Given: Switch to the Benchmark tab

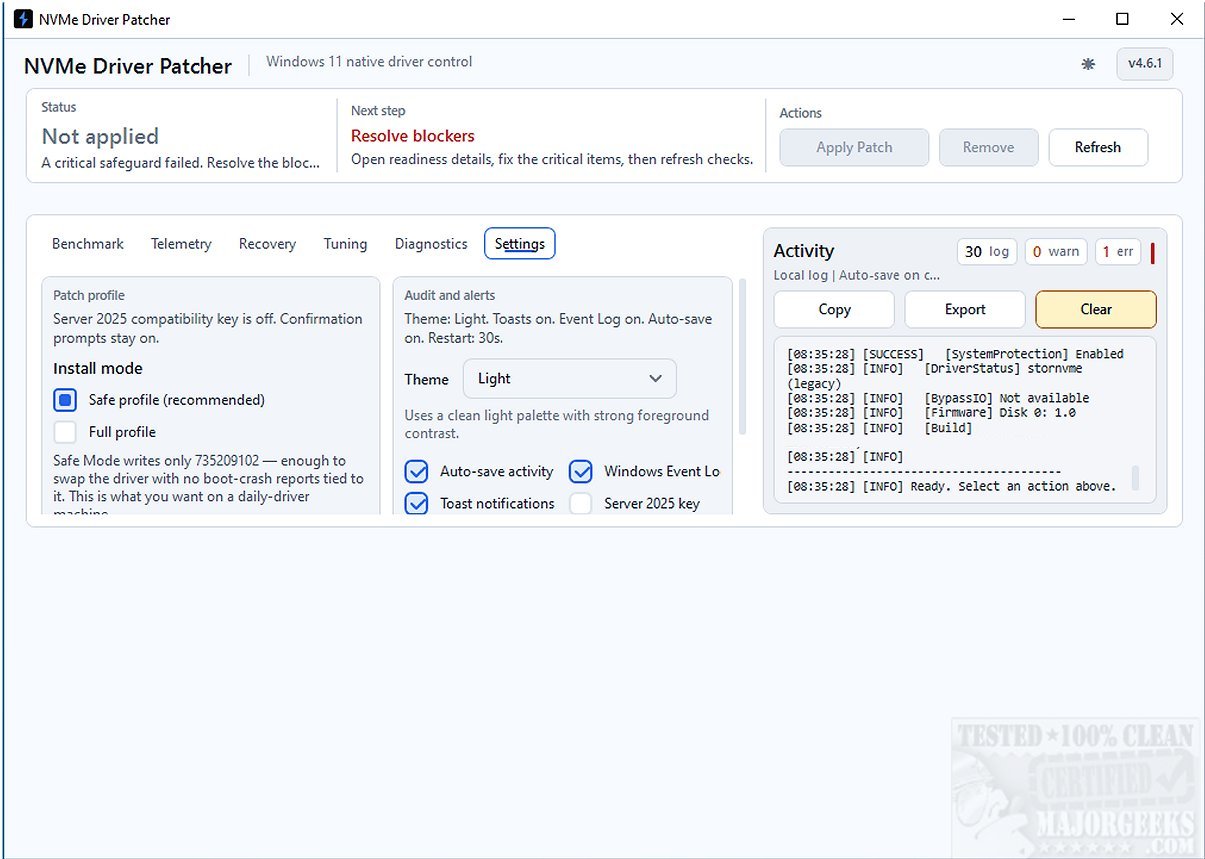Looking at the screenshot, I should point(88,244).
